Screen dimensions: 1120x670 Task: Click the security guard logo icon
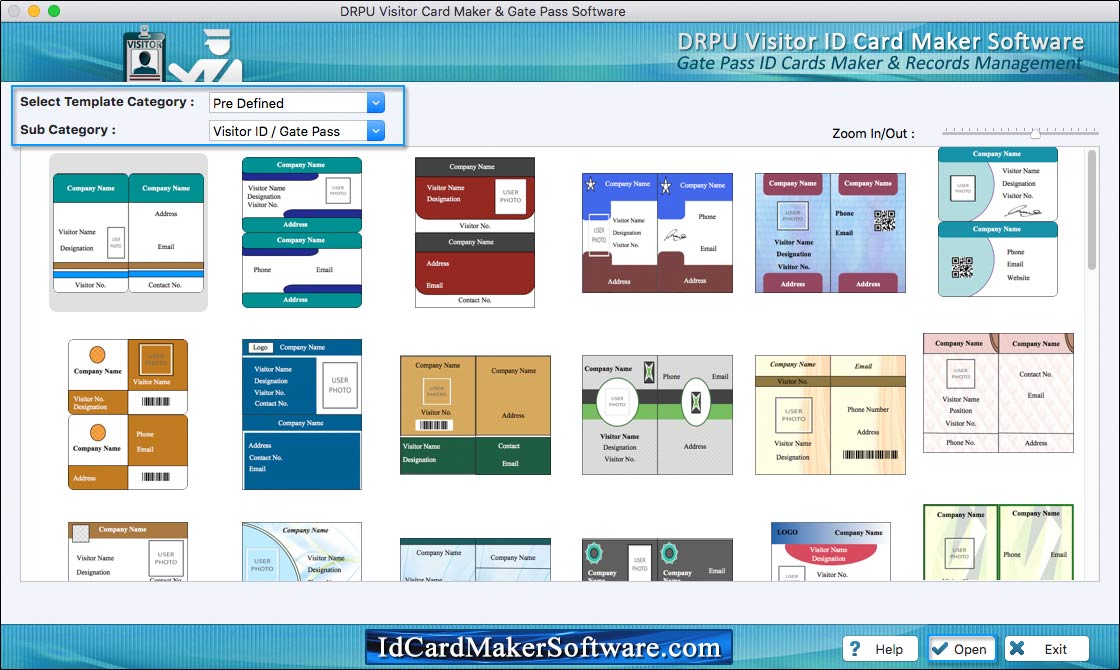coord(207,56)
